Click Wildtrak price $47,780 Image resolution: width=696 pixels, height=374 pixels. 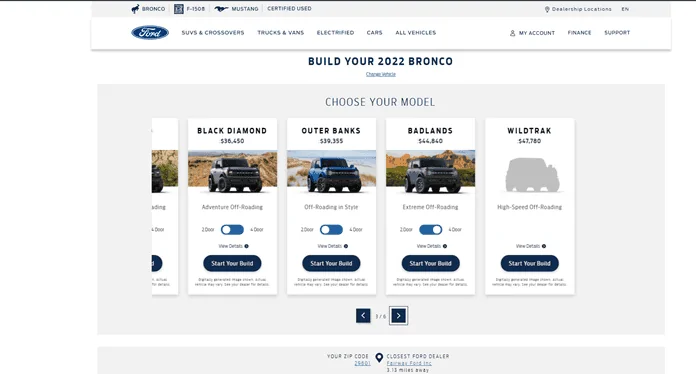tap(530, 141)
